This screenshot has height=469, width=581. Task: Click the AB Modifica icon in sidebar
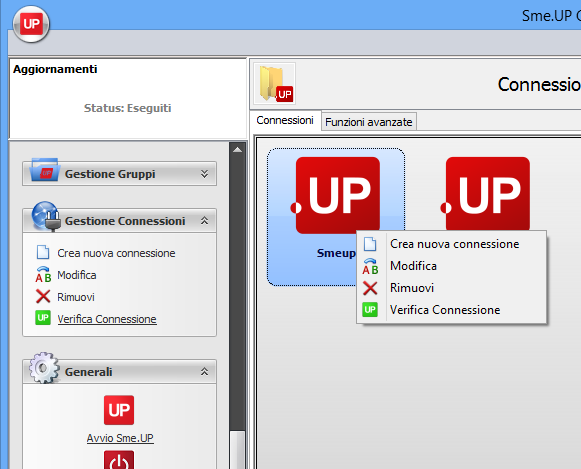43,275
